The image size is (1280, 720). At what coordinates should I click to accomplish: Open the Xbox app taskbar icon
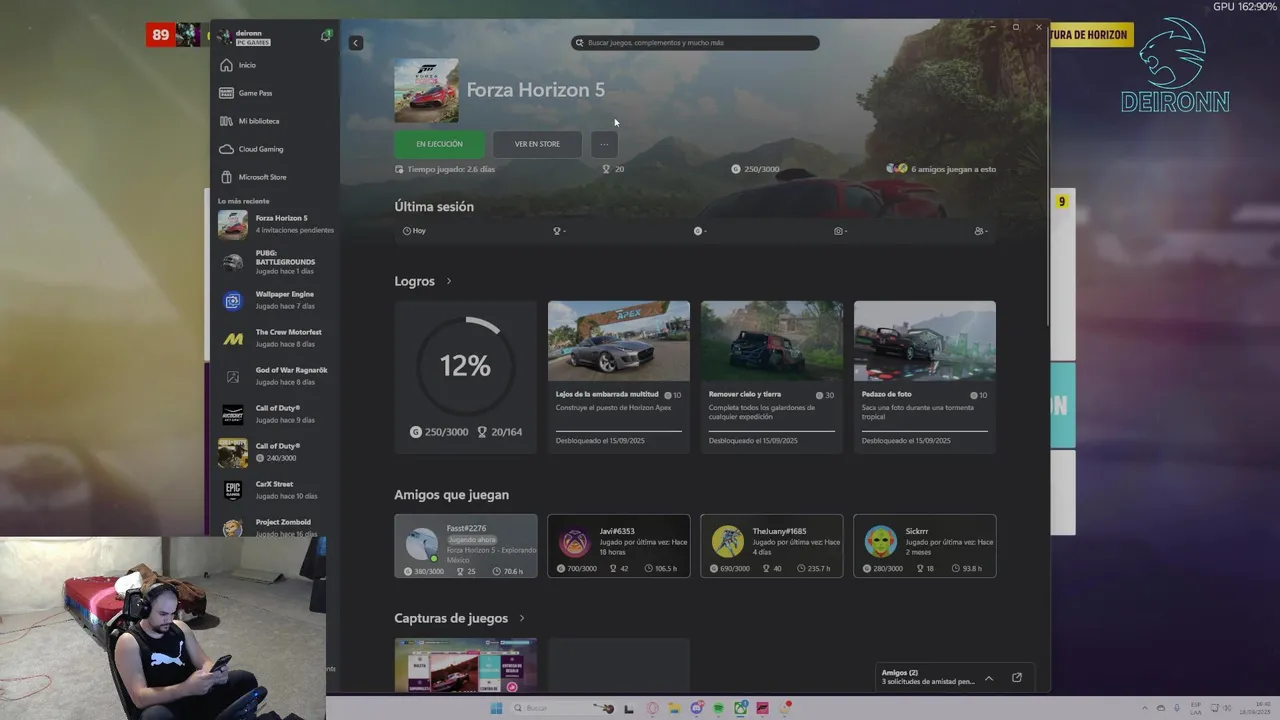[740, 708]
